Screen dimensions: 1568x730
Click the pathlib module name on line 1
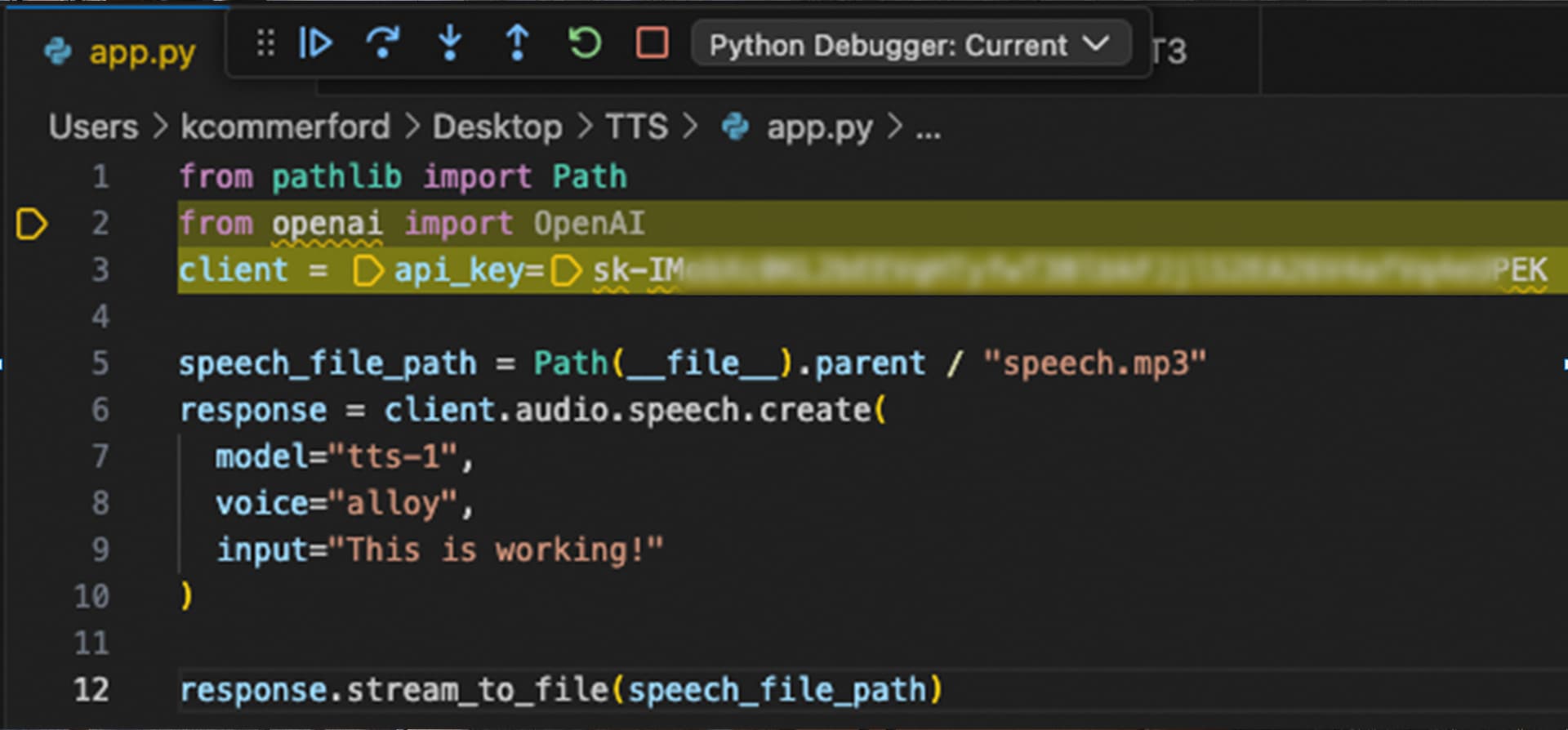click(x=336, y=177)
